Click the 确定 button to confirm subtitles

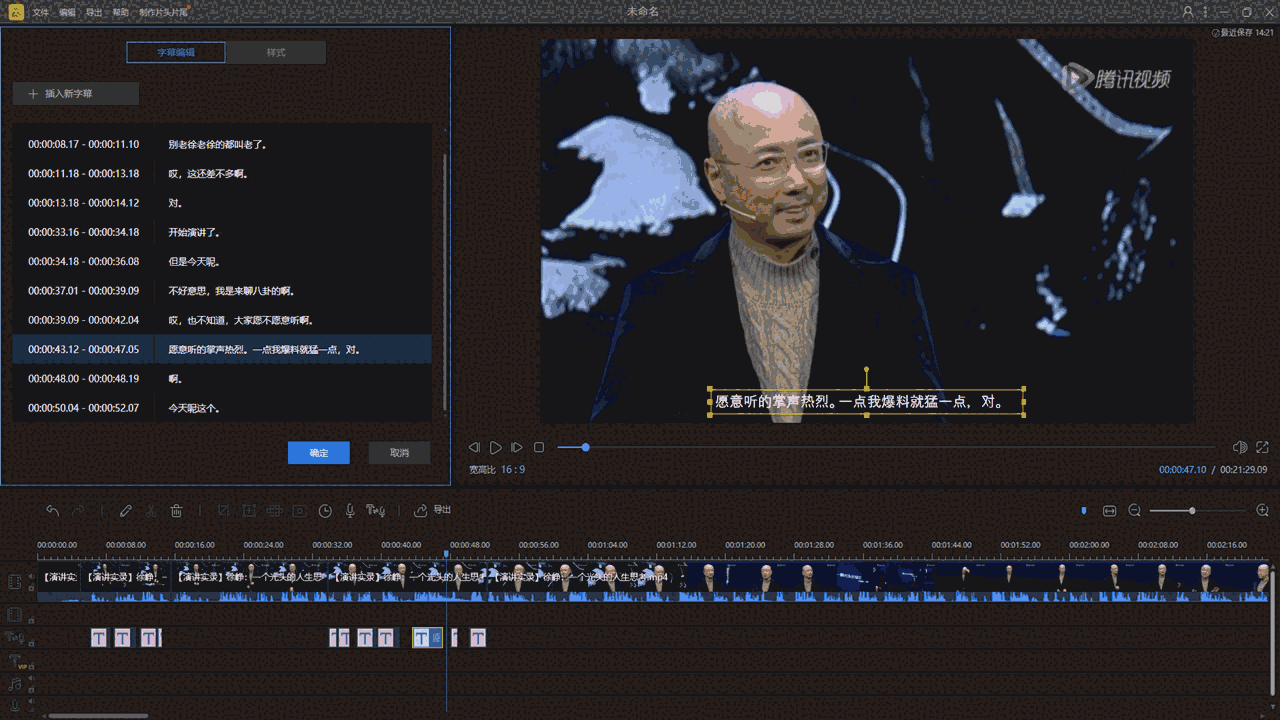click(x=318, y=452)
